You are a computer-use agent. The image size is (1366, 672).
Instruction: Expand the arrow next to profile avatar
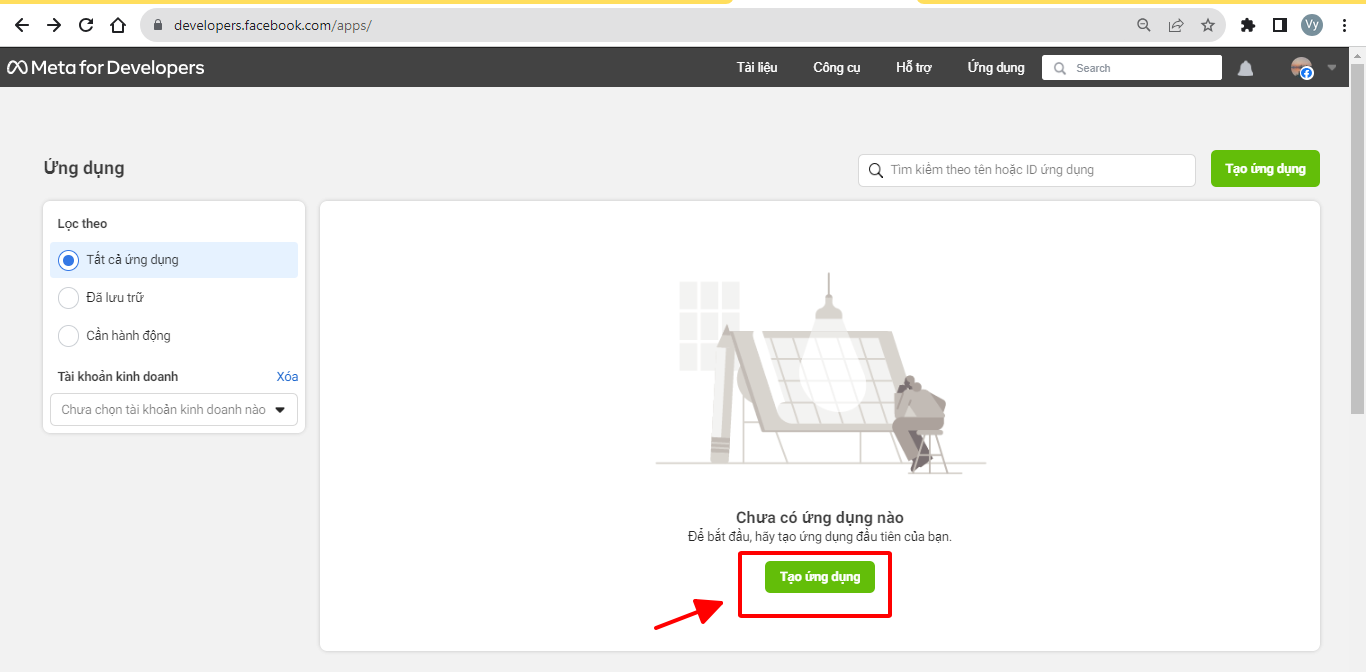(x=1331, y=68)
